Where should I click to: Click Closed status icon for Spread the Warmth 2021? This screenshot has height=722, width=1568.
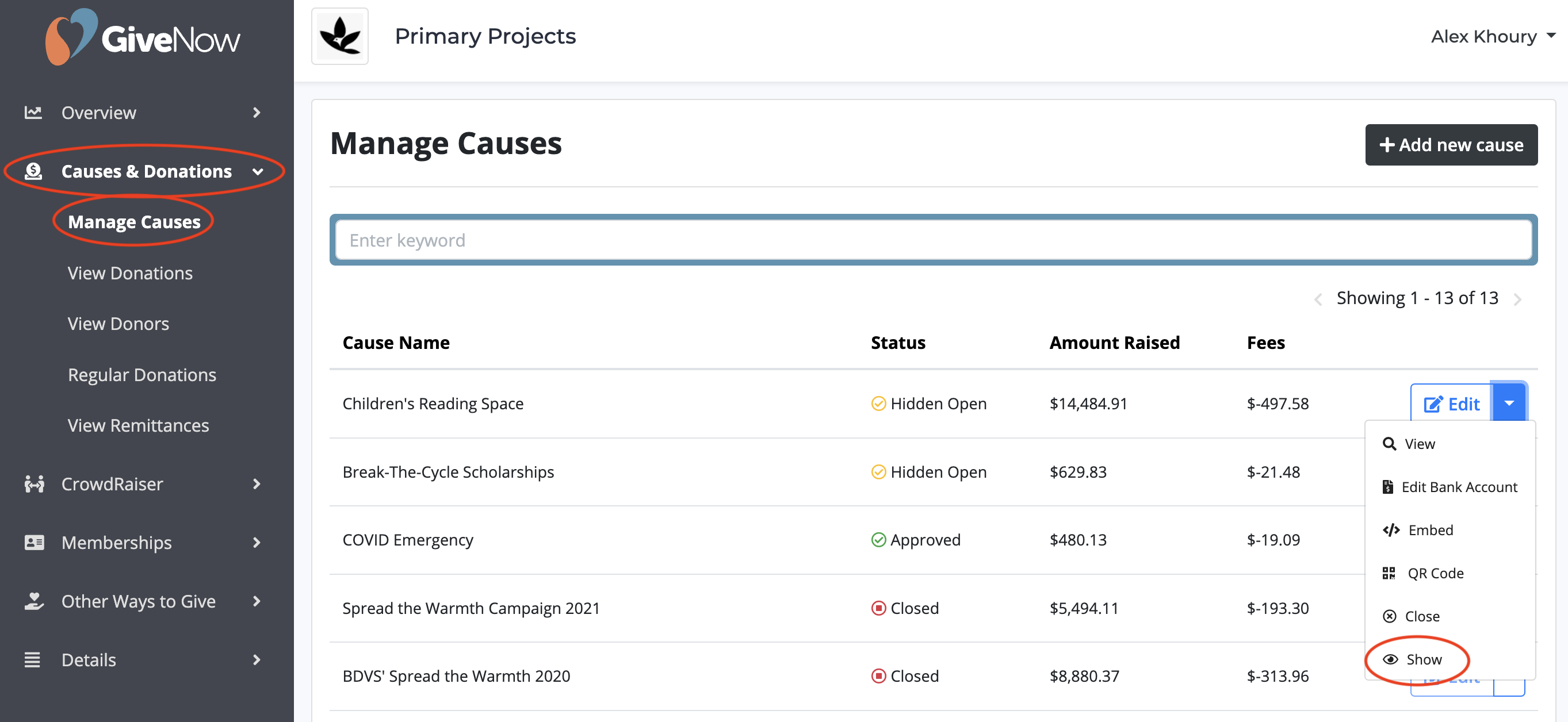[878, 608]
